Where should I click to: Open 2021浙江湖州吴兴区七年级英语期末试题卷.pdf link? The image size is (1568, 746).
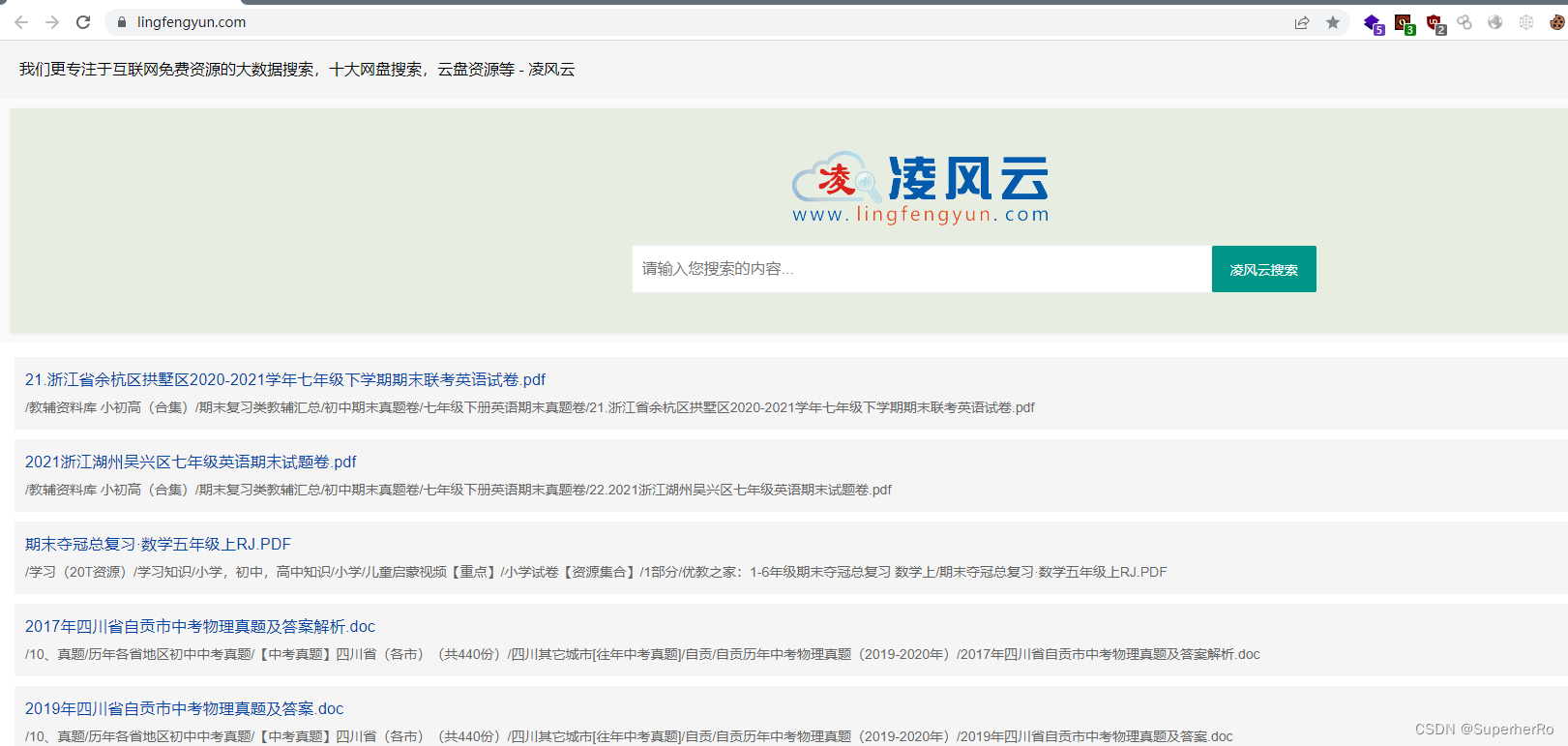click(191, 462)
